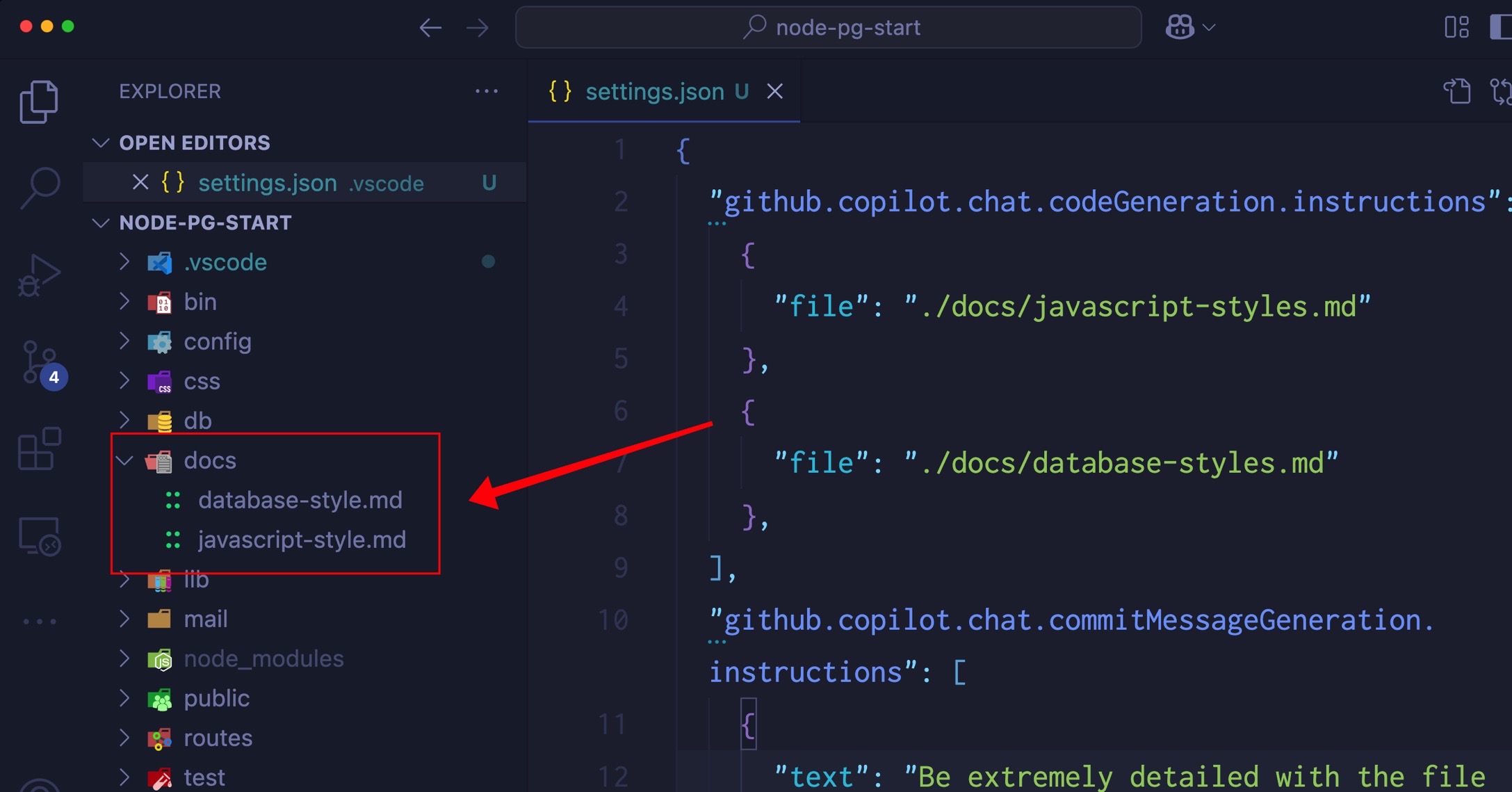Screen dimensions: 1512x792
Task: Open the Extensions view
Action: click(x=40, y=448)
